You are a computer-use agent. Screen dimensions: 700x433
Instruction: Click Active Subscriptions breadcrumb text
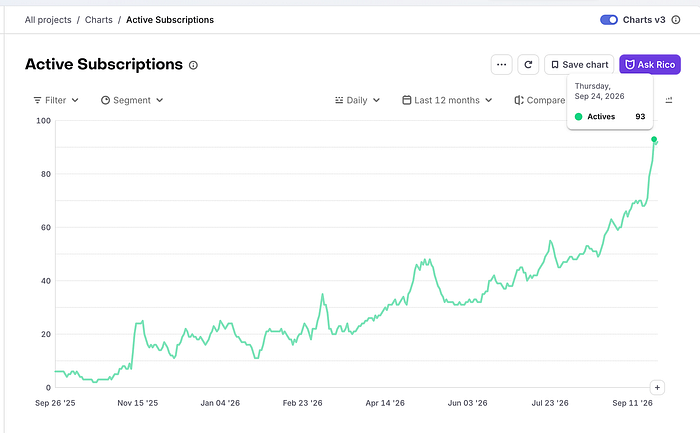click(170, 20)
